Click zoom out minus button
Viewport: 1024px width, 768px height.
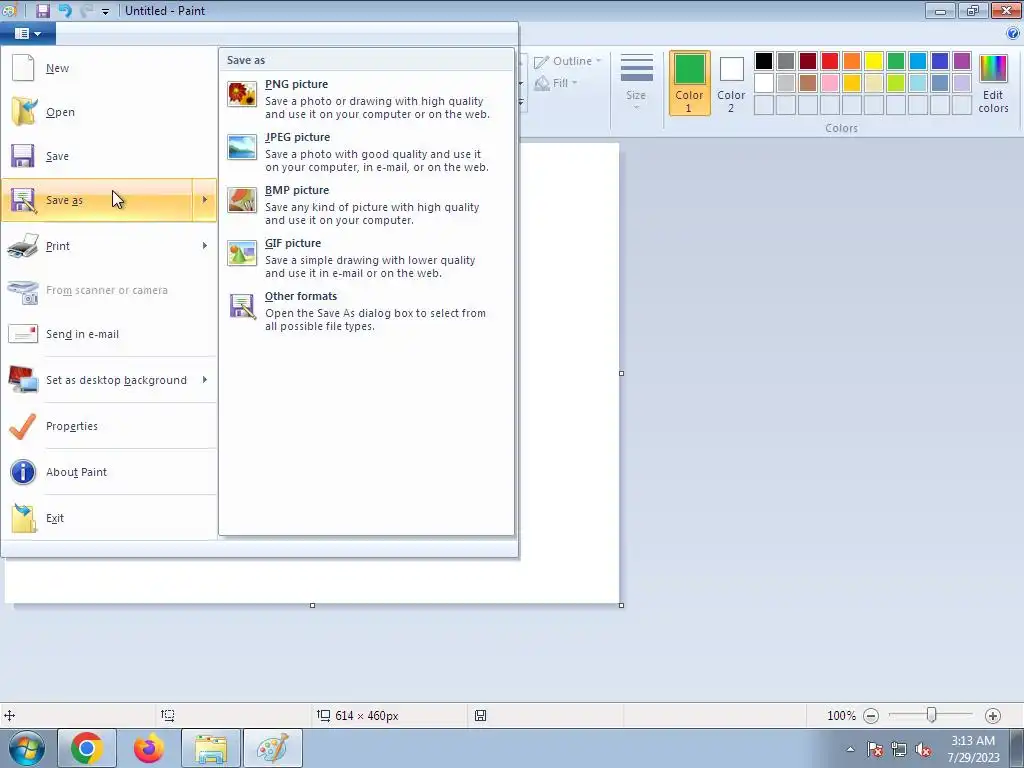click(x=871, y=716)
